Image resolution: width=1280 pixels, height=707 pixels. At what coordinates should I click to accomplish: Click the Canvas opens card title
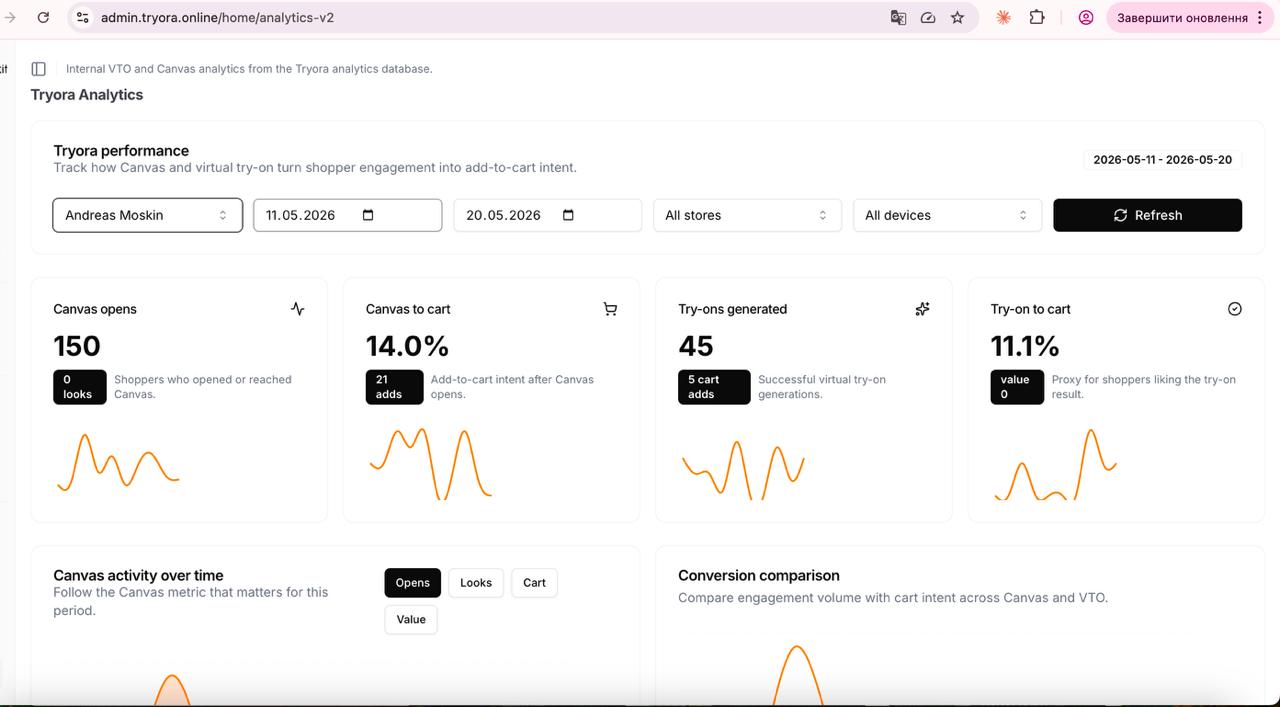click(x=95, y=309)
